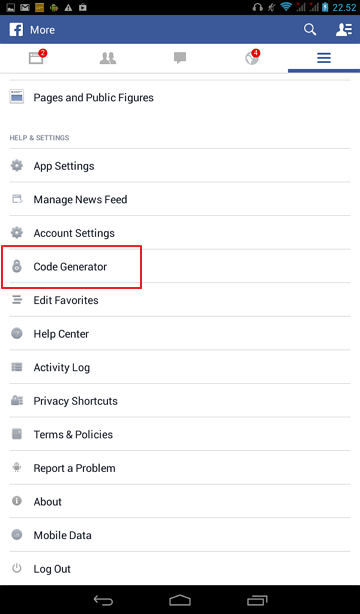
Task: Tap the Help Center question icon
Action: pos(16,334)
